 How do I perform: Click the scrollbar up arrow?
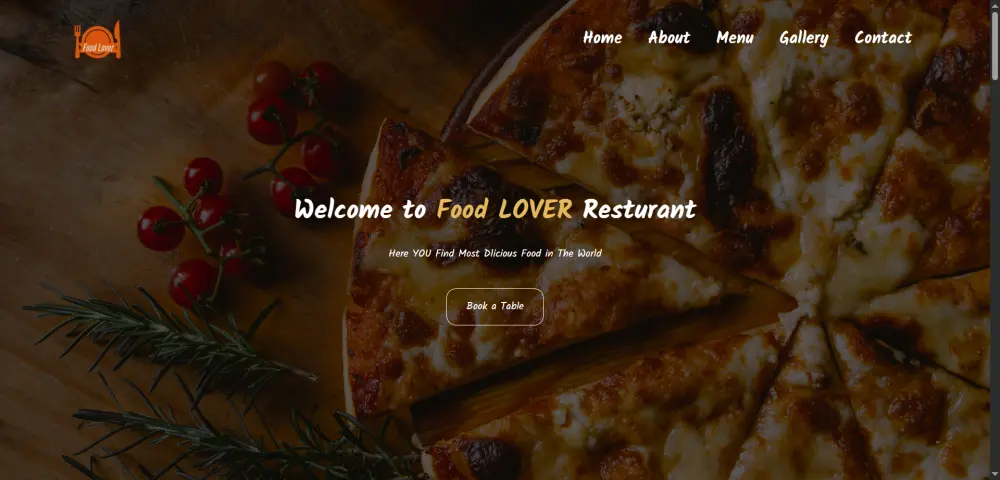[x=996, y=5]
